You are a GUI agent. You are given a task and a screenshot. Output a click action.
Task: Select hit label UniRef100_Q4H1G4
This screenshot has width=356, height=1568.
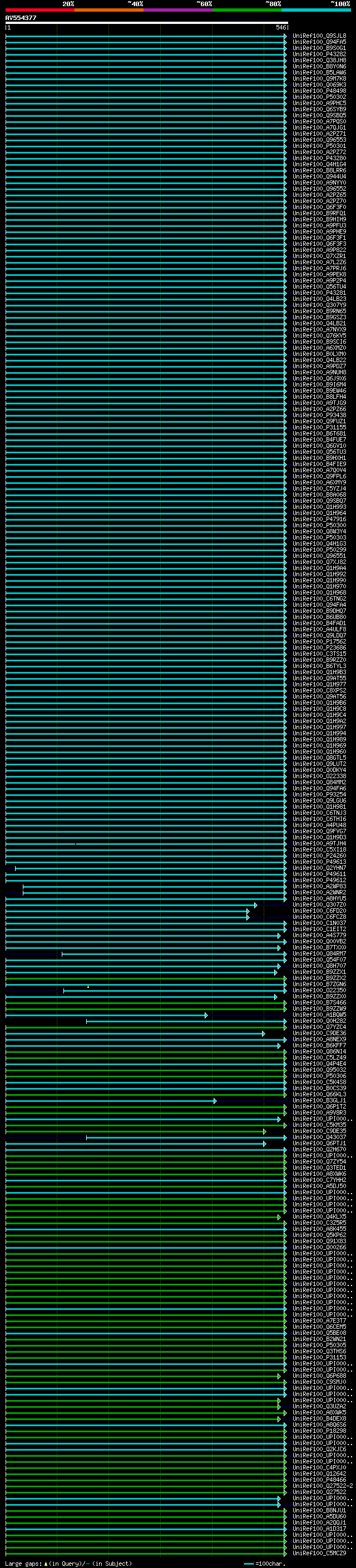click(x=319, y=164)
